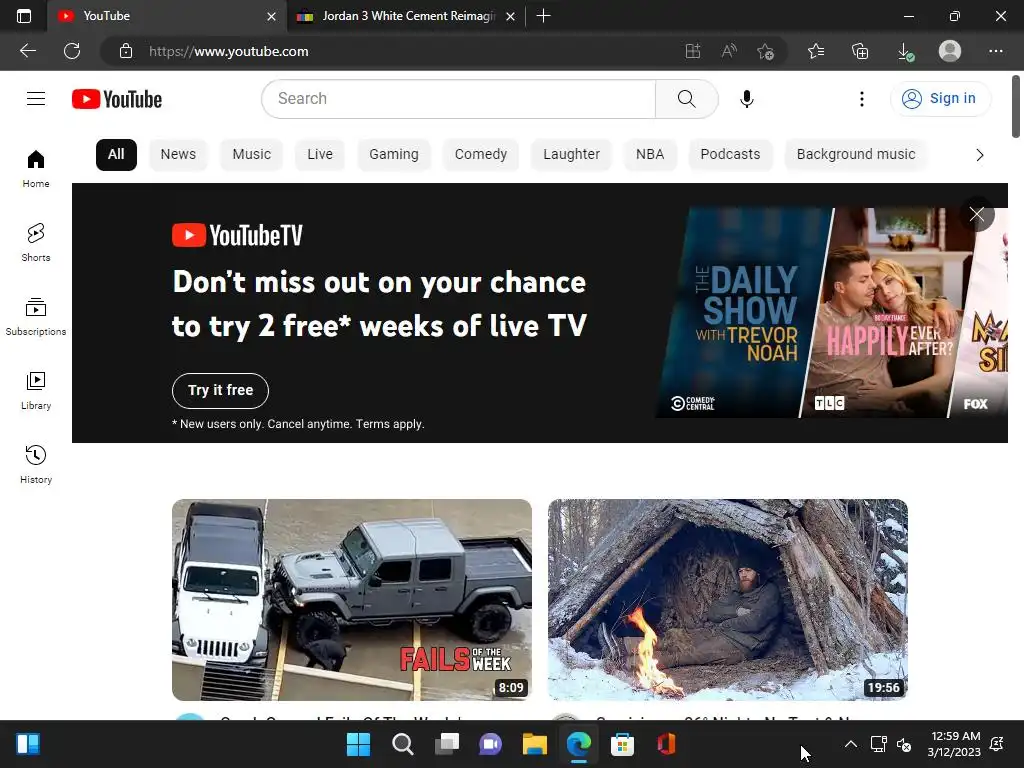Open Edge Collections

pos(860,51)
